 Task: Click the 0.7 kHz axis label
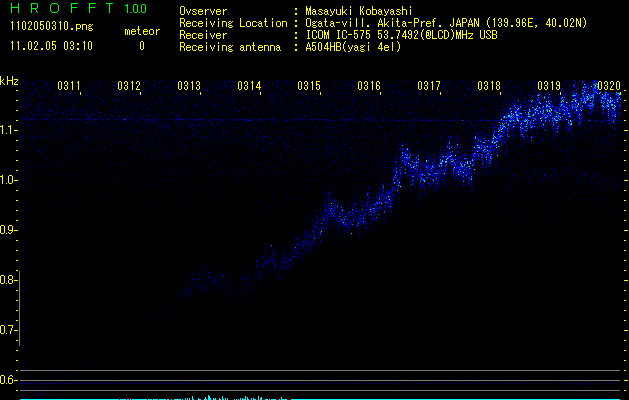[x=8, y=330]
